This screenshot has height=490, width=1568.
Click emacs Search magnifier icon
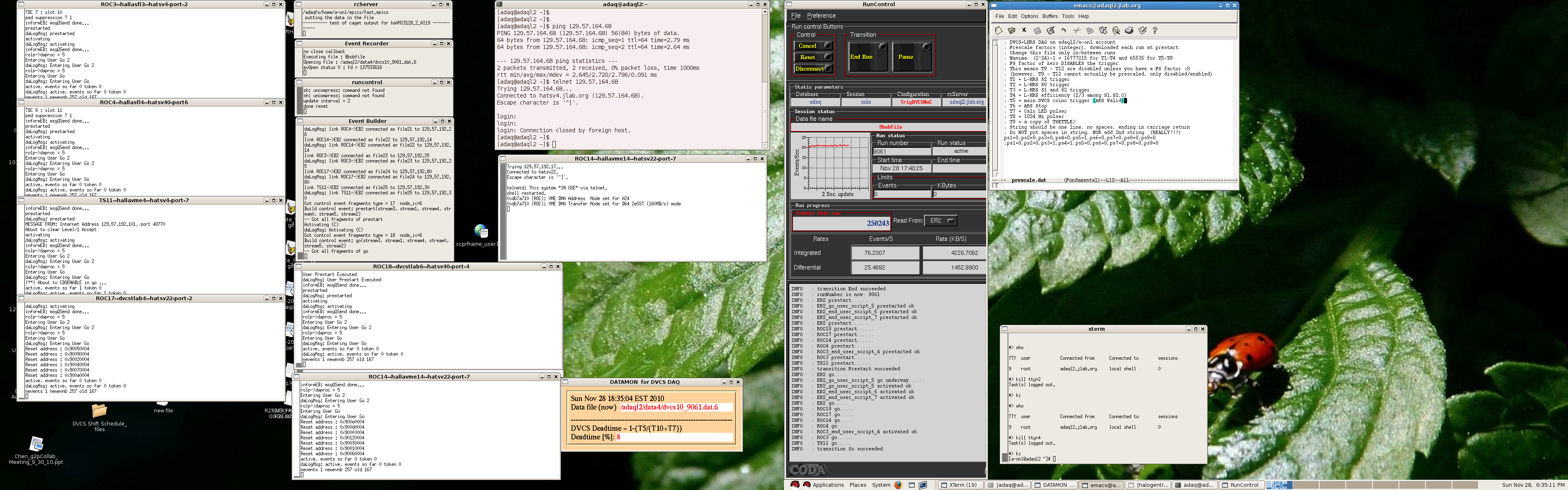tap(1116, 31)
